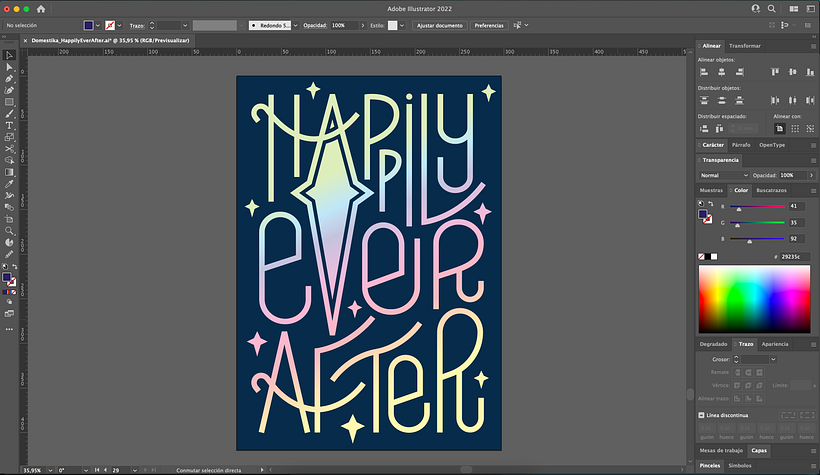Open Align panel options menu
820x475 pixels.
(x=813, y=46)
